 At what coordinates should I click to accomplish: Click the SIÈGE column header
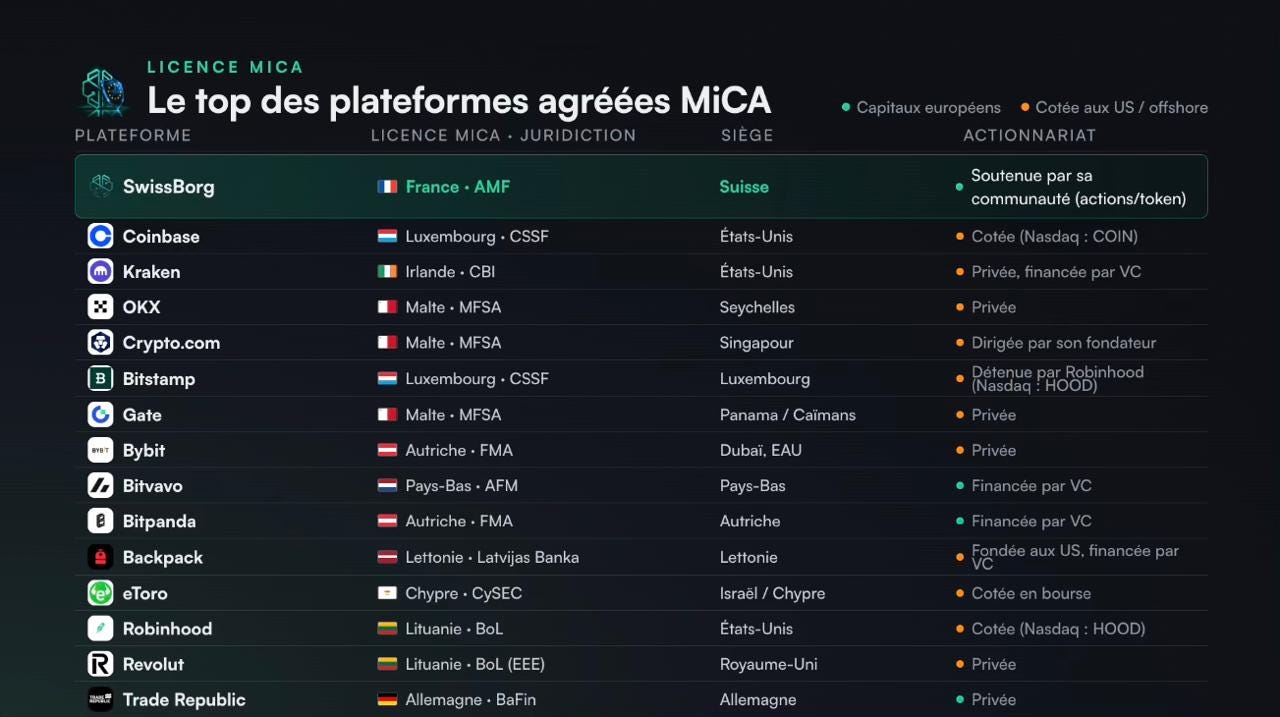click(x=747, y=135)
